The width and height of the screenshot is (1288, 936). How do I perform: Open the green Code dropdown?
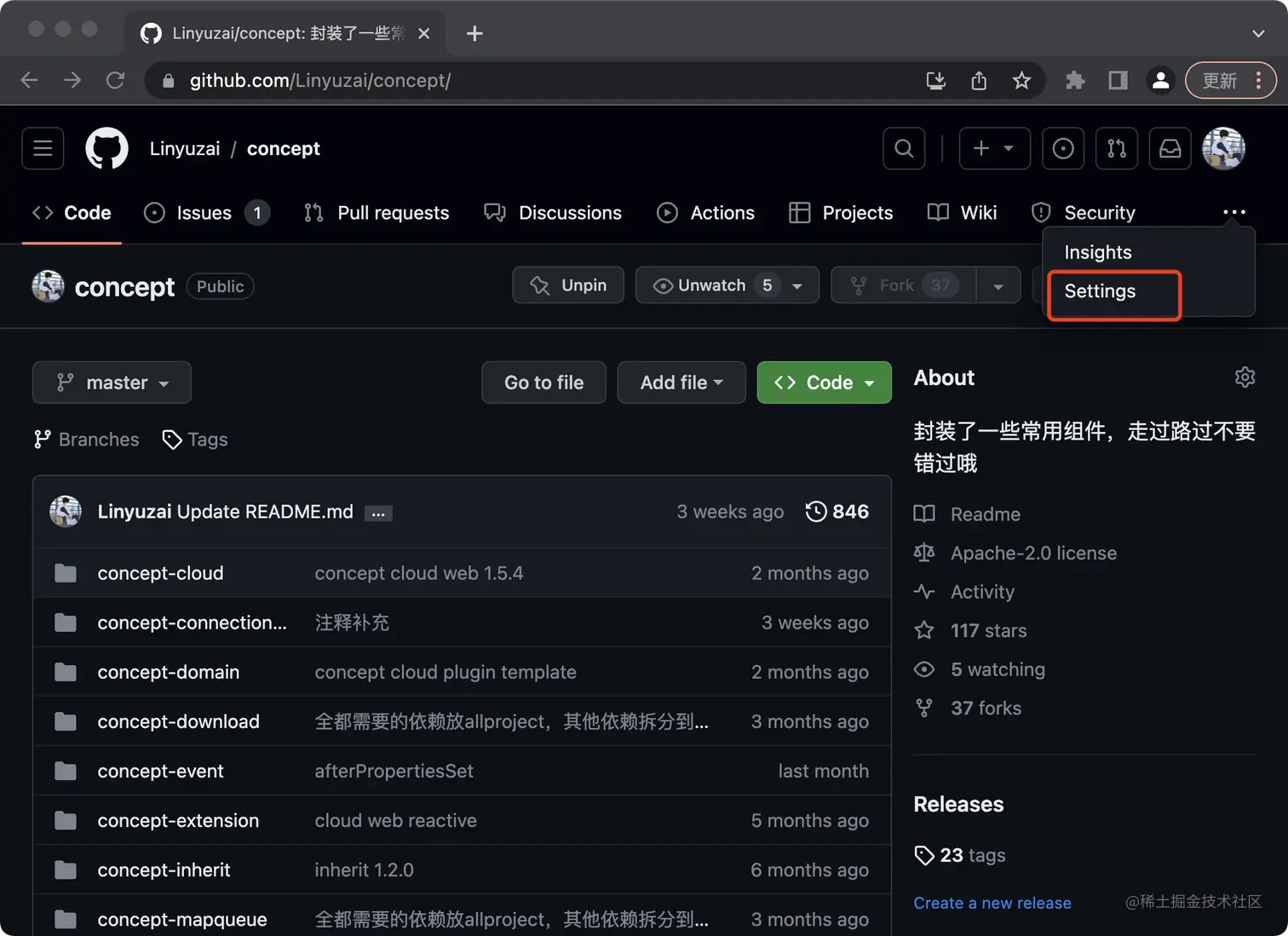coord(825,382)
